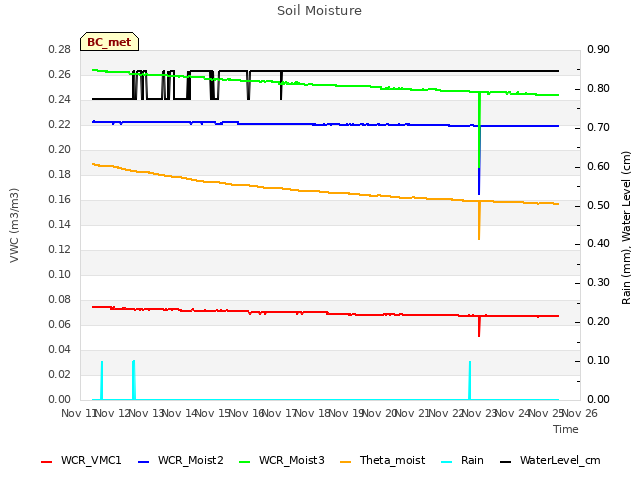The width and height of the screenshot is (640, 480).
Task: Click the black WaterLevel_cm legend swatch
Action: [506, 462]
